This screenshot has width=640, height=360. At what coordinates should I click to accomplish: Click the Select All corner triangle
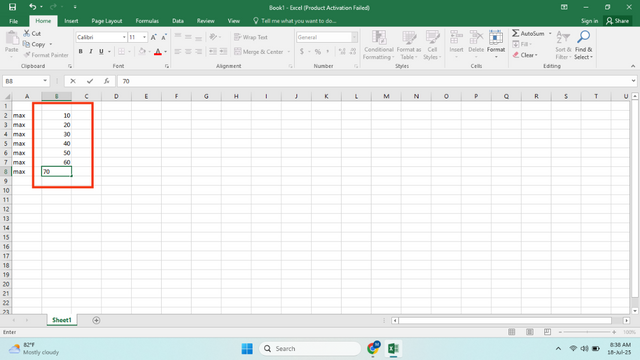tap(7, 96)
